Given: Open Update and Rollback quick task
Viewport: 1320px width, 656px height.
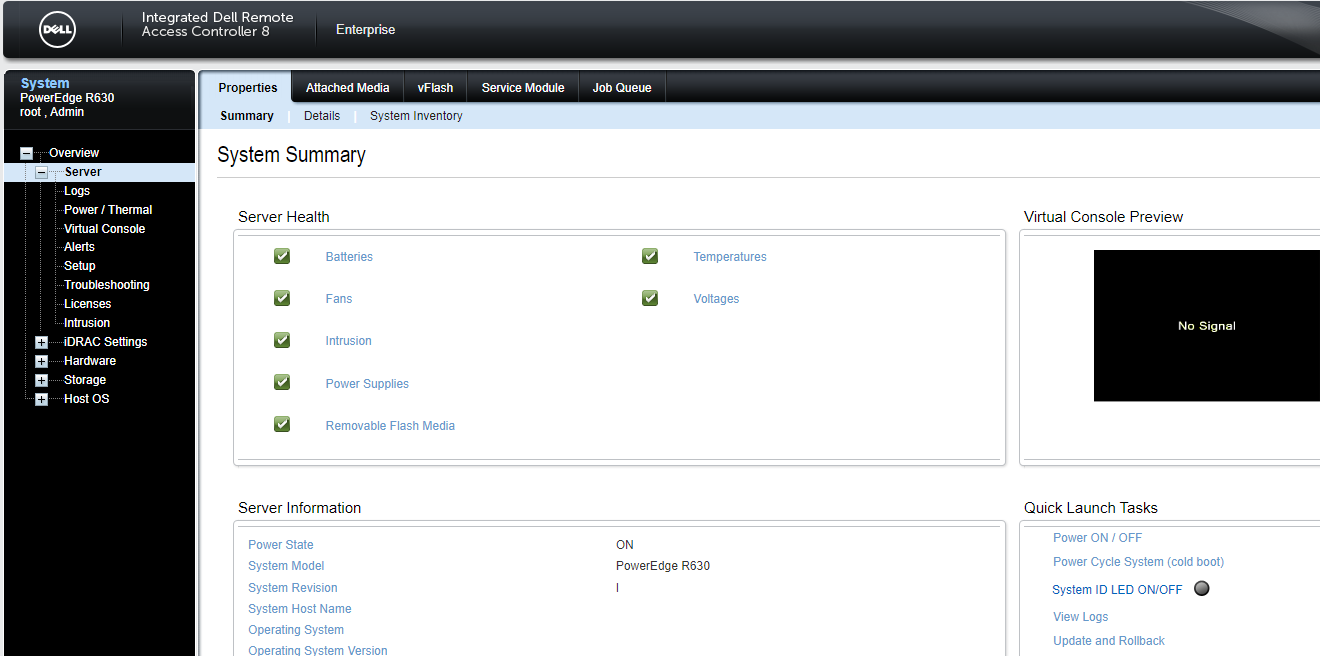Looking at the screenshot, I should click(1109, 641).
